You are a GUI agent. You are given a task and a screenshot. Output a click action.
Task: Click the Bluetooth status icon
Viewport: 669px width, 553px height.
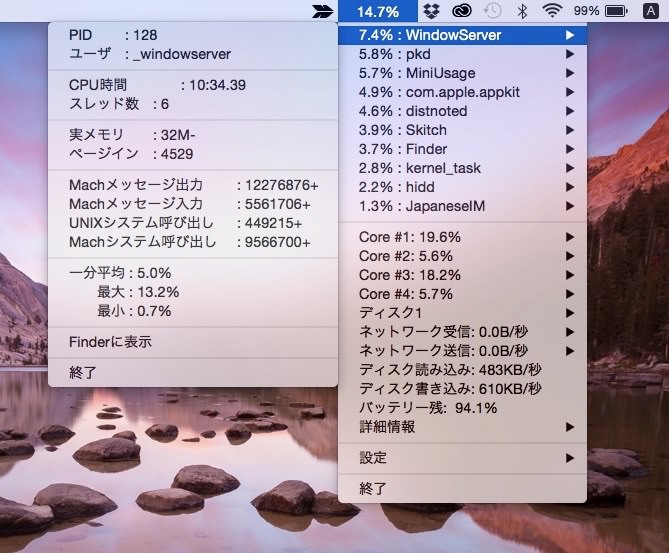click(x=522, y=11)
